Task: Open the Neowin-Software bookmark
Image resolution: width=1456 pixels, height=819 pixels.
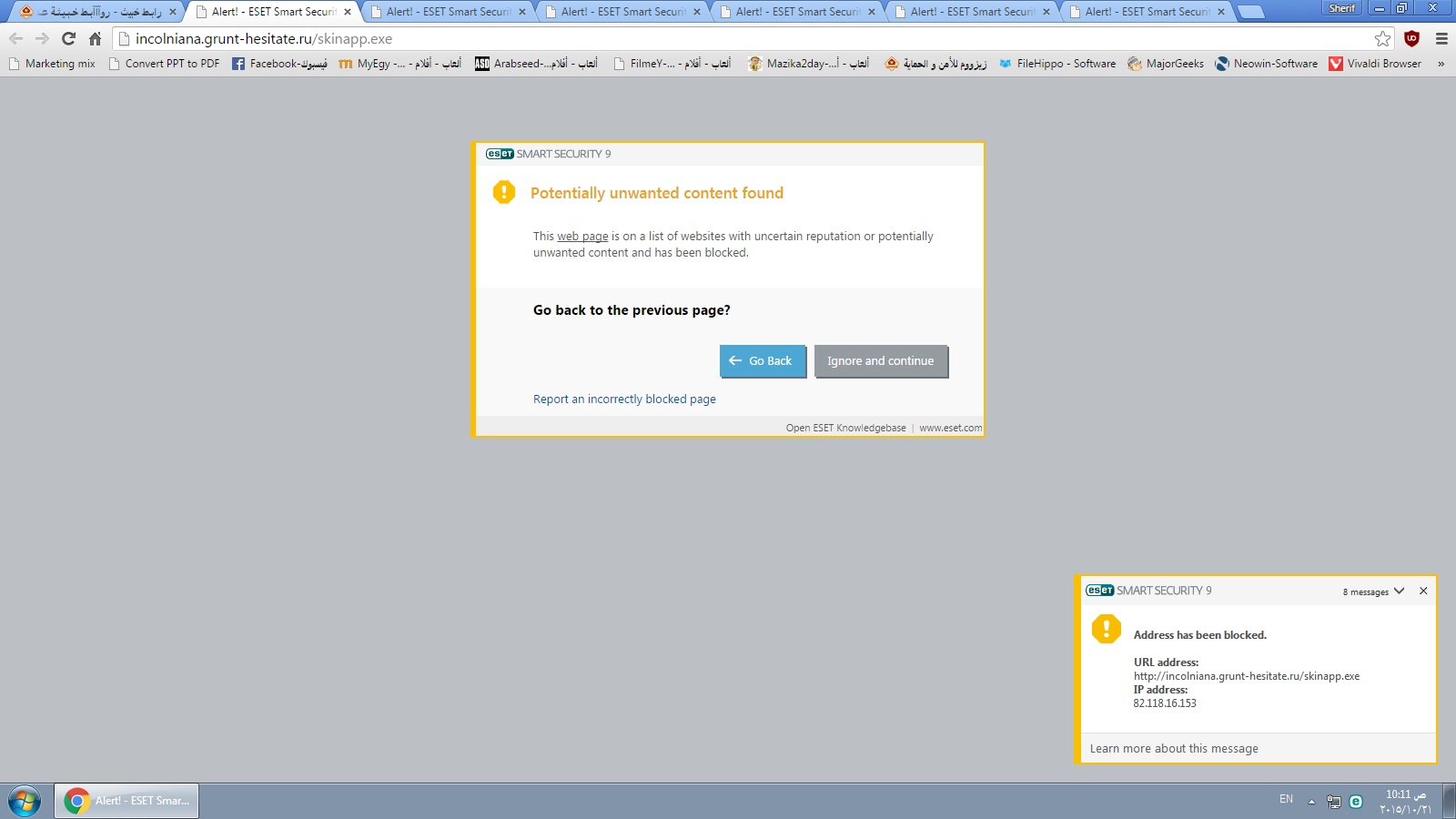Action: click(x=1267, y=64)
